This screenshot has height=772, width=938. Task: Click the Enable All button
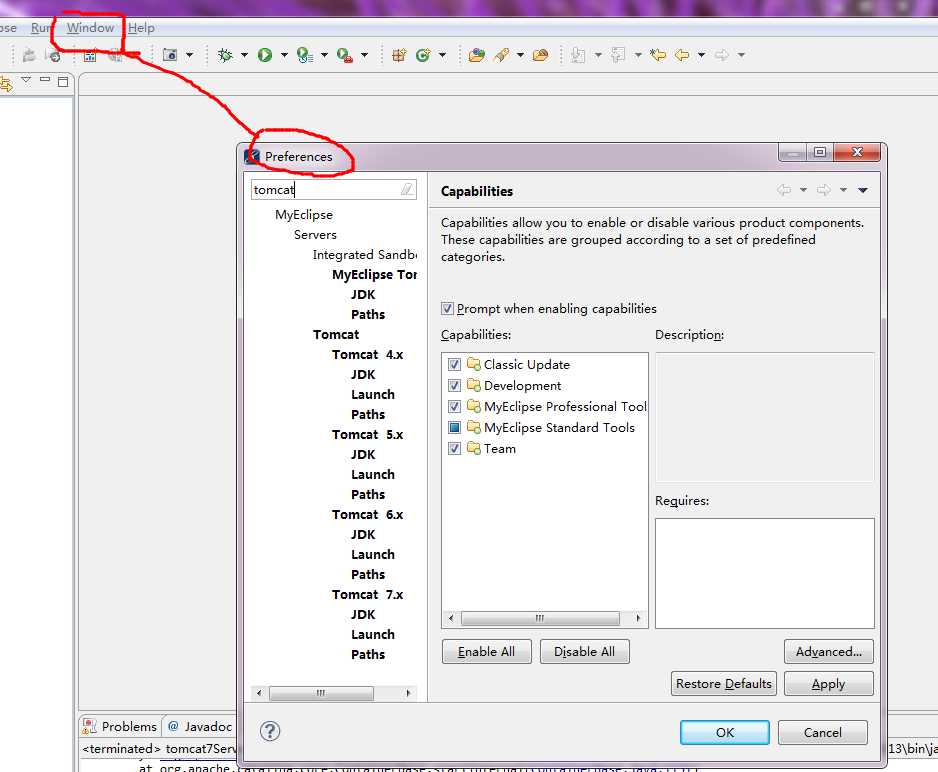(486, 652)
